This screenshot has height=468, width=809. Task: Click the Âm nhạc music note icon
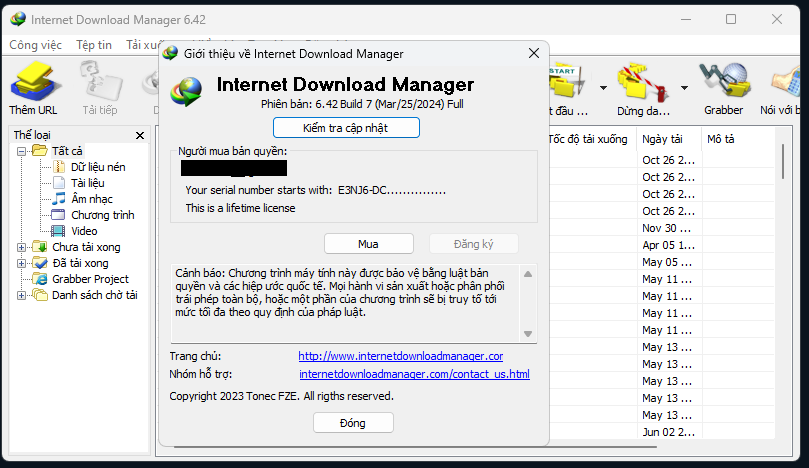point(59,199)
